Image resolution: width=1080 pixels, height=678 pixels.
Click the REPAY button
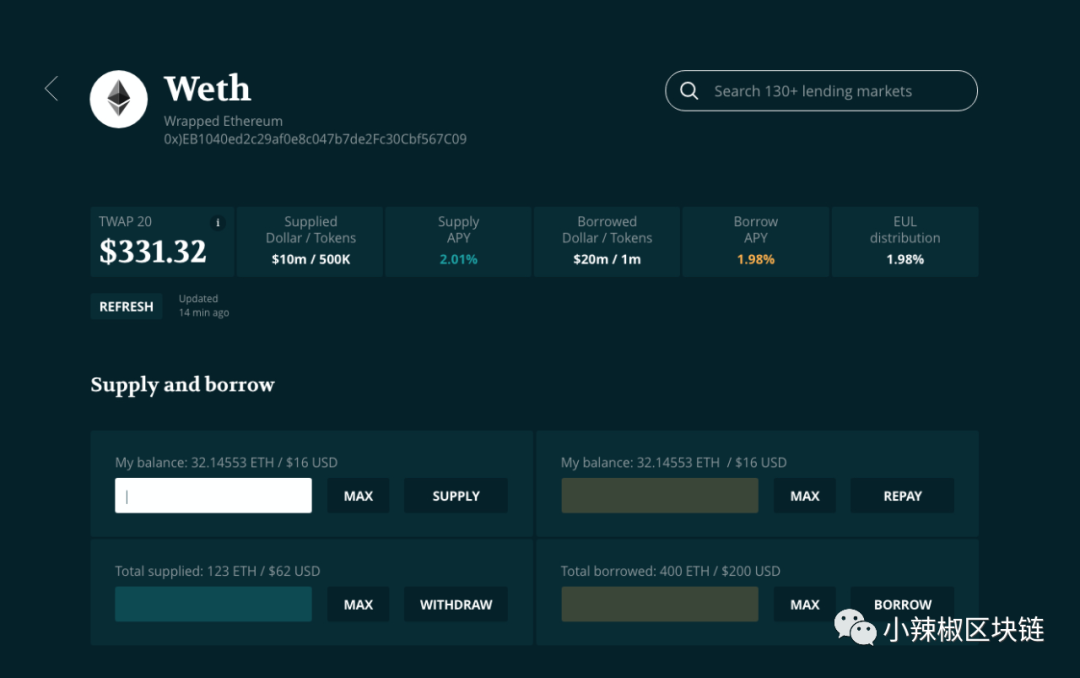click(902, 496)
